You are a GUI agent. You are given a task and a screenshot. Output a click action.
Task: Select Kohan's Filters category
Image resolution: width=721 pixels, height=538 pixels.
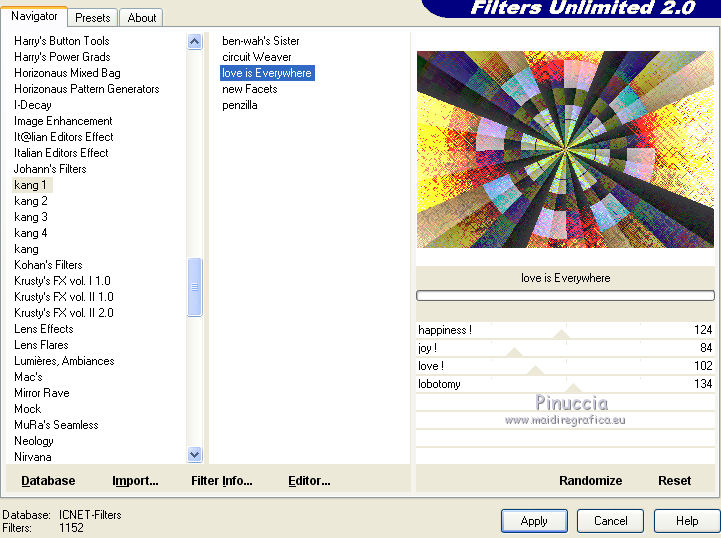click(48, 265)
